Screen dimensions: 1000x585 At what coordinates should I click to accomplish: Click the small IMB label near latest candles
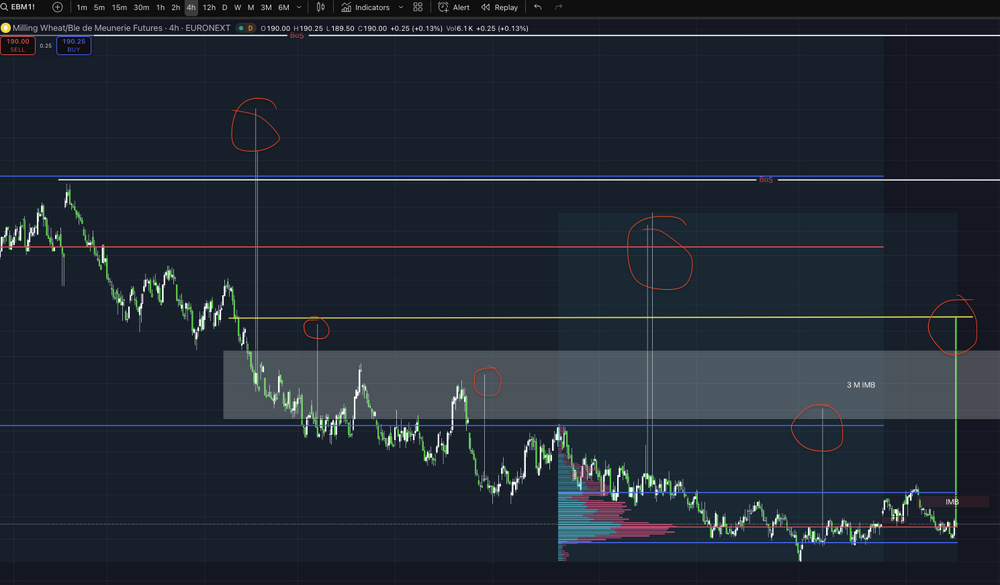[952, 502]
